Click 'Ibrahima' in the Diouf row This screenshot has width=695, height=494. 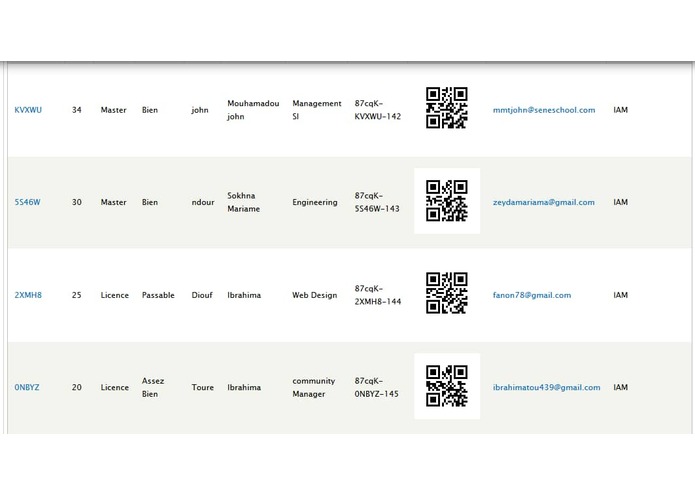pos(244,295)
